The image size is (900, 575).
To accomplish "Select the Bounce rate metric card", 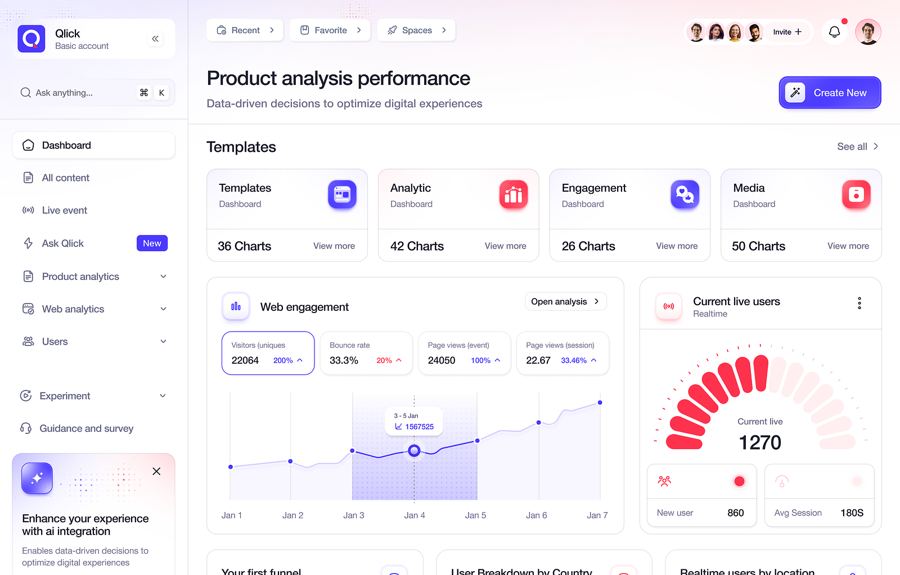I will pyautogui.click(x=366, y=353).
